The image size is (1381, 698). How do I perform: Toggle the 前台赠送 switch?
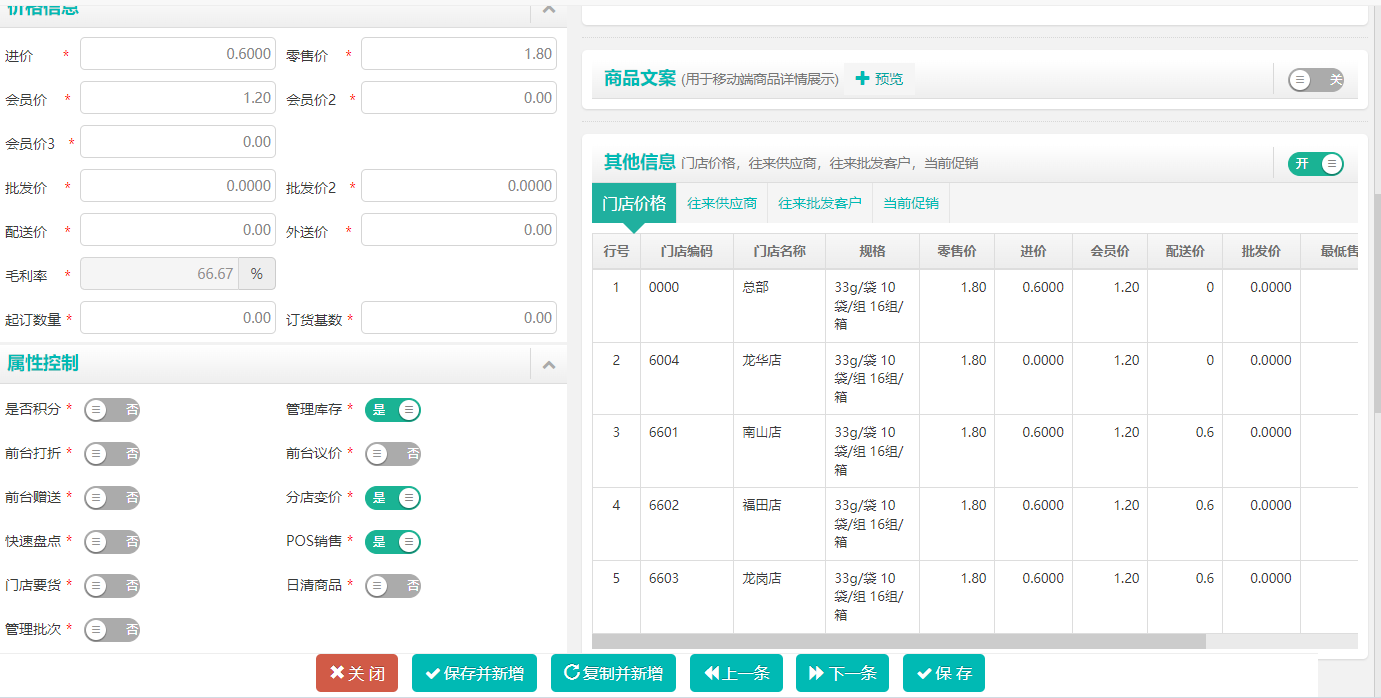tap(112, 497)
